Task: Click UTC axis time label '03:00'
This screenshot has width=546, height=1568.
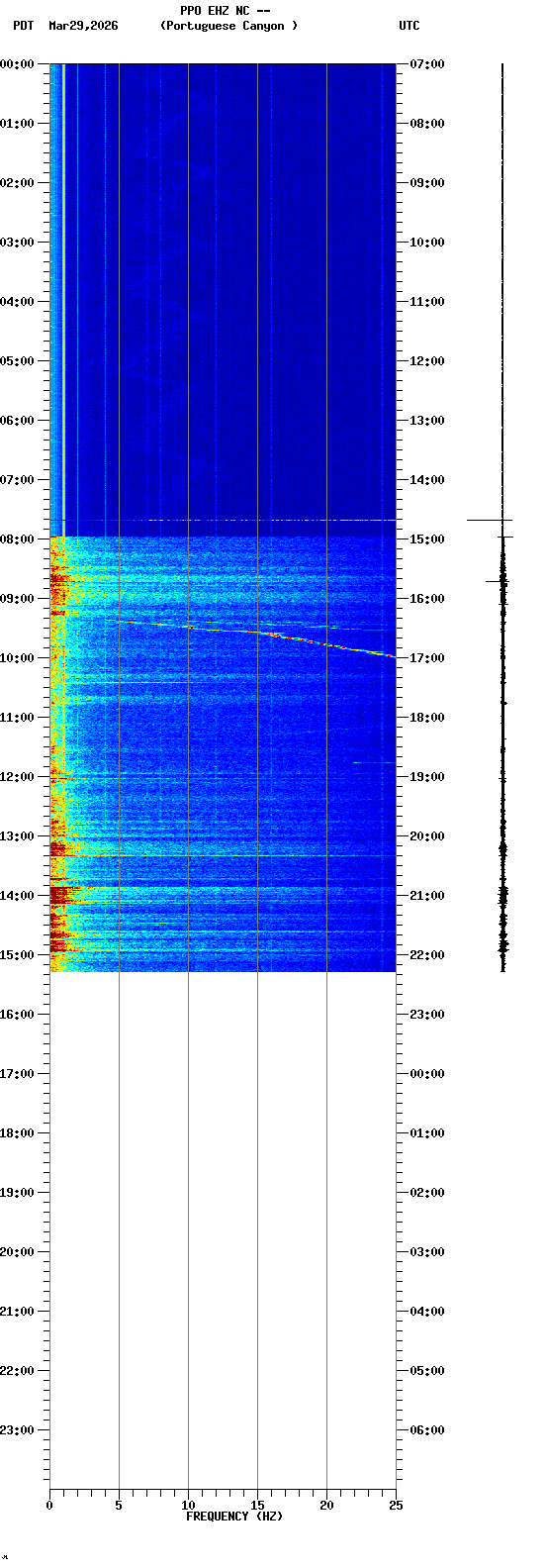Action: click(427, 1252)
